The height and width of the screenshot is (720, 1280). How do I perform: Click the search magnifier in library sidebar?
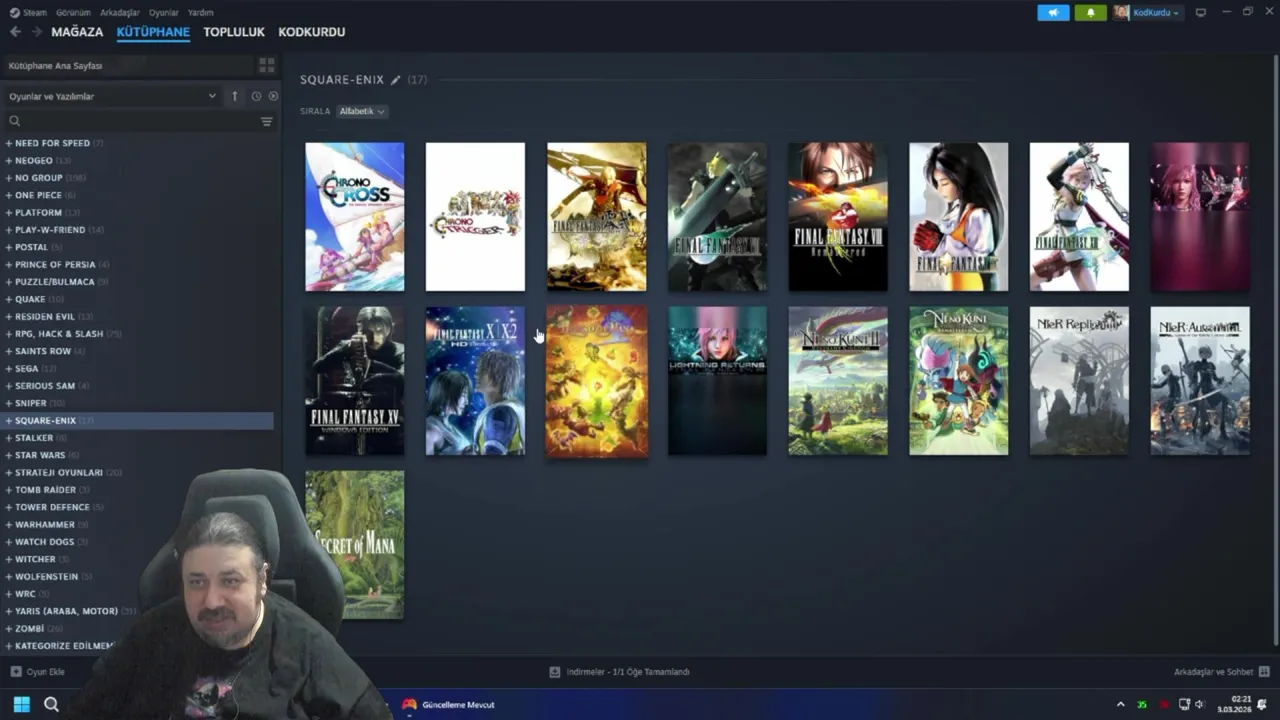point(14,121)
